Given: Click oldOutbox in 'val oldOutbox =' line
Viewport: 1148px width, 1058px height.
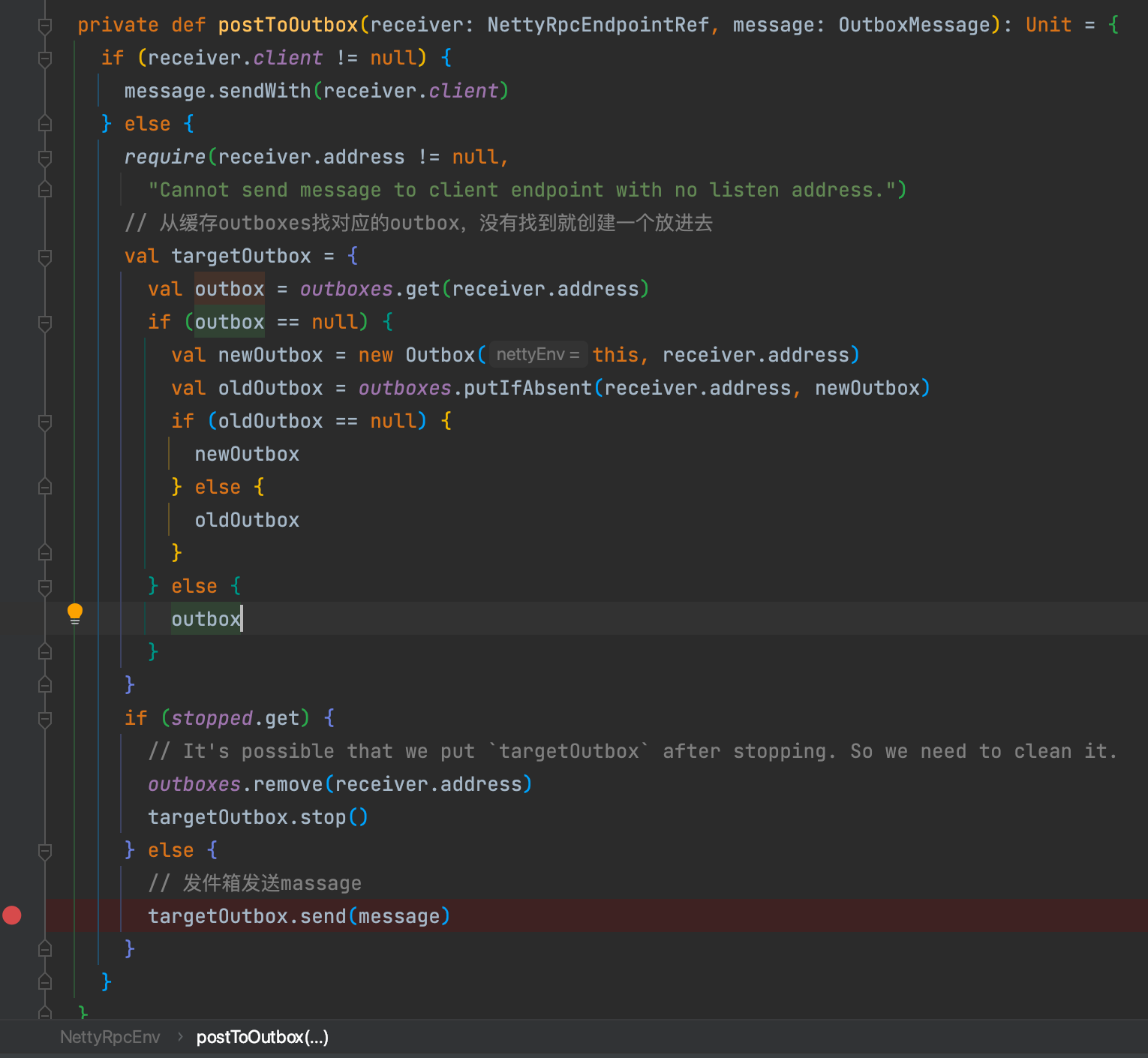Looking at the screenshot, I should click(x=270, y=388).
